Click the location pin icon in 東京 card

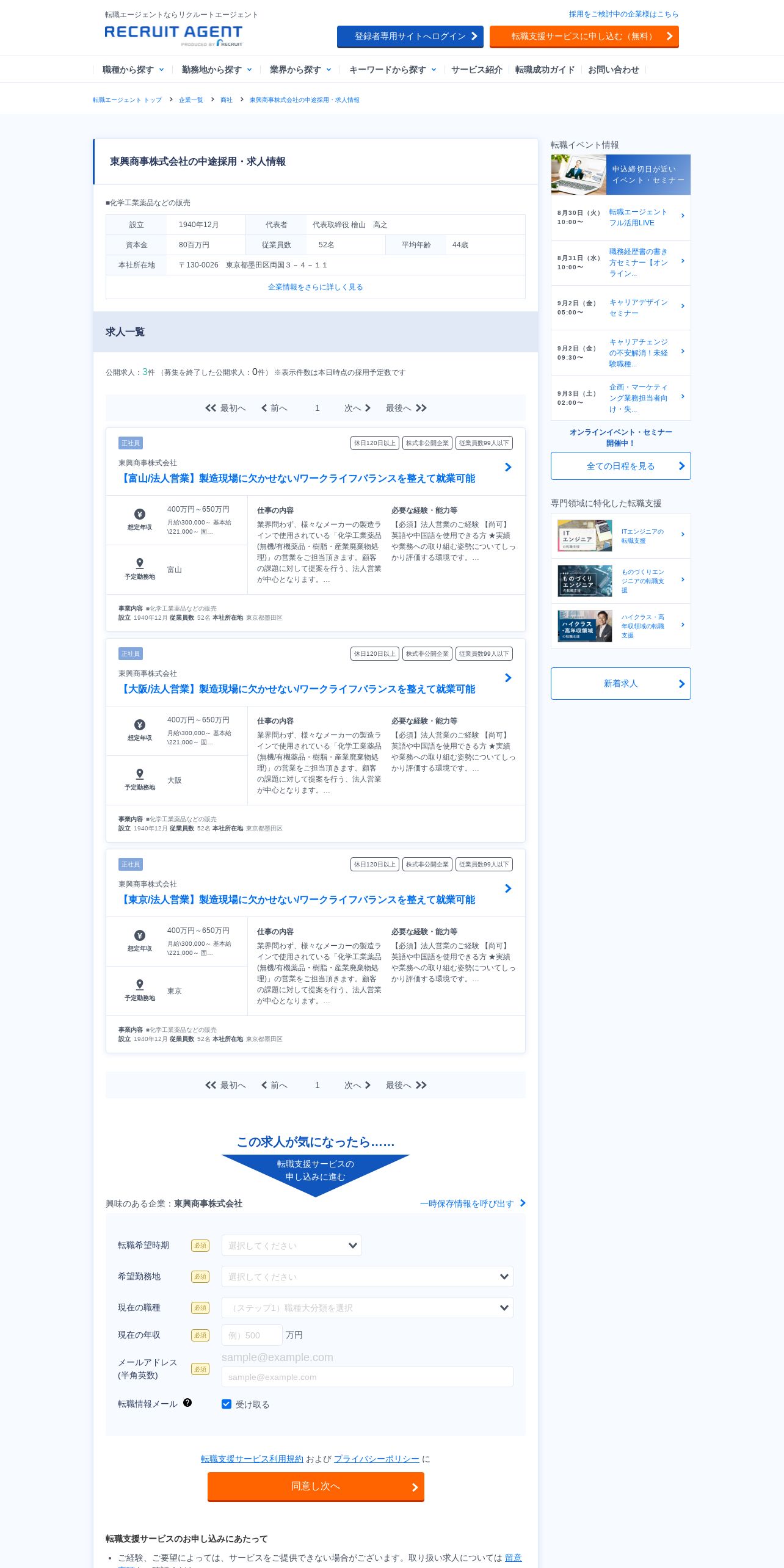[x=140, y=984]
